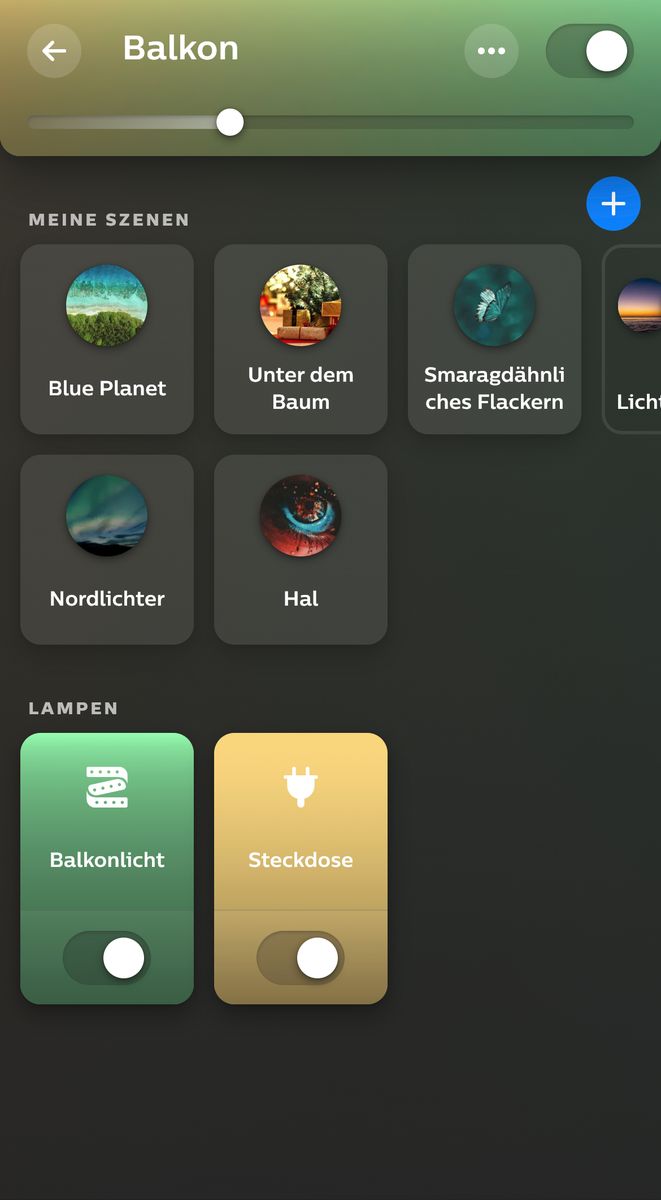Switch off the Steckdose toggle
This screenshot has width=661, height=1200.
301,958
